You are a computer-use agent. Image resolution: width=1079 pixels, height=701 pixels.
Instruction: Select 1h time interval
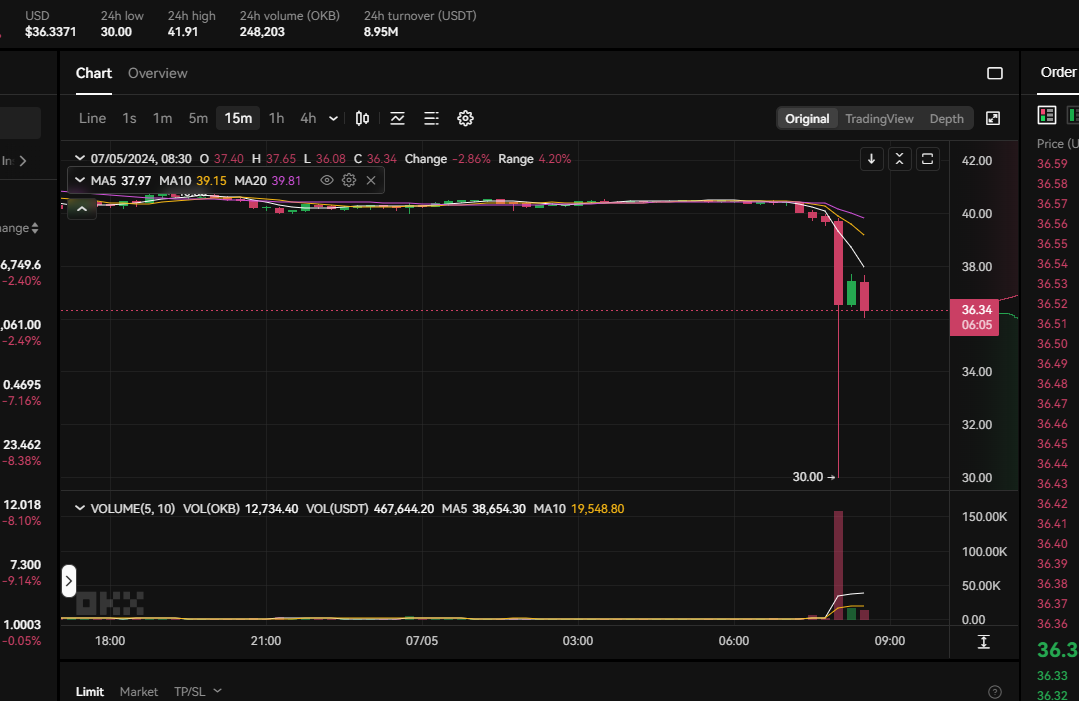[277, 118]
